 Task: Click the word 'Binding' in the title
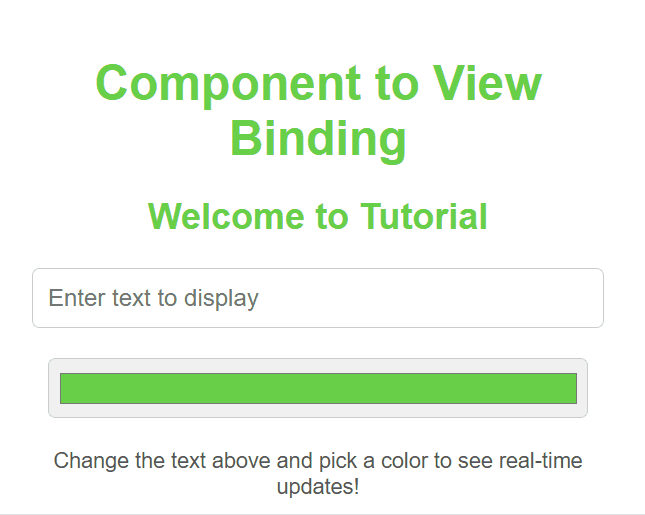click(x=318, y=138)
